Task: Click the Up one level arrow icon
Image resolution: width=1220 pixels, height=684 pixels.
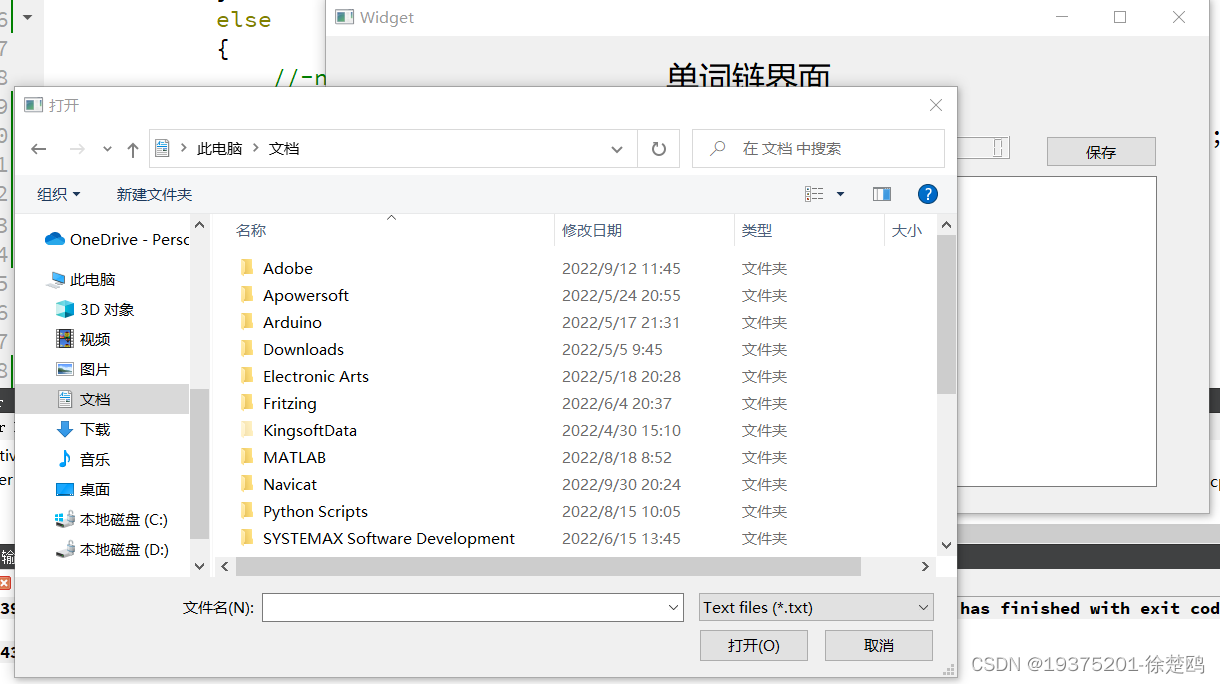Action: coord(132,149)
